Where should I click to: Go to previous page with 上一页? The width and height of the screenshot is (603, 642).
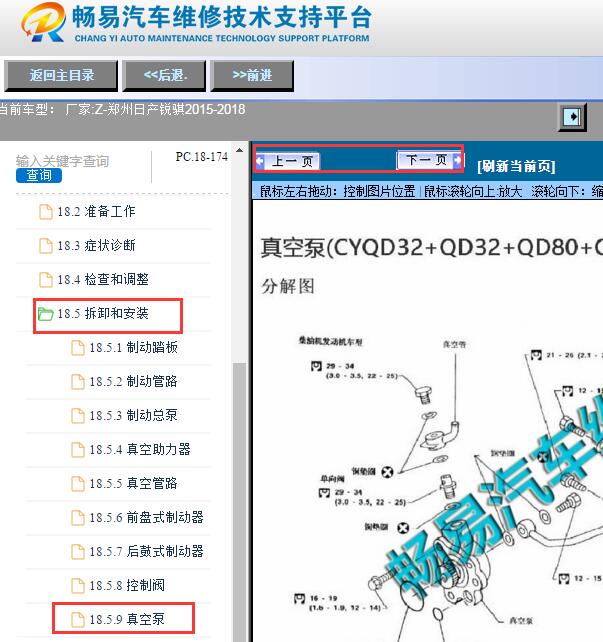[x=288, y=161]
